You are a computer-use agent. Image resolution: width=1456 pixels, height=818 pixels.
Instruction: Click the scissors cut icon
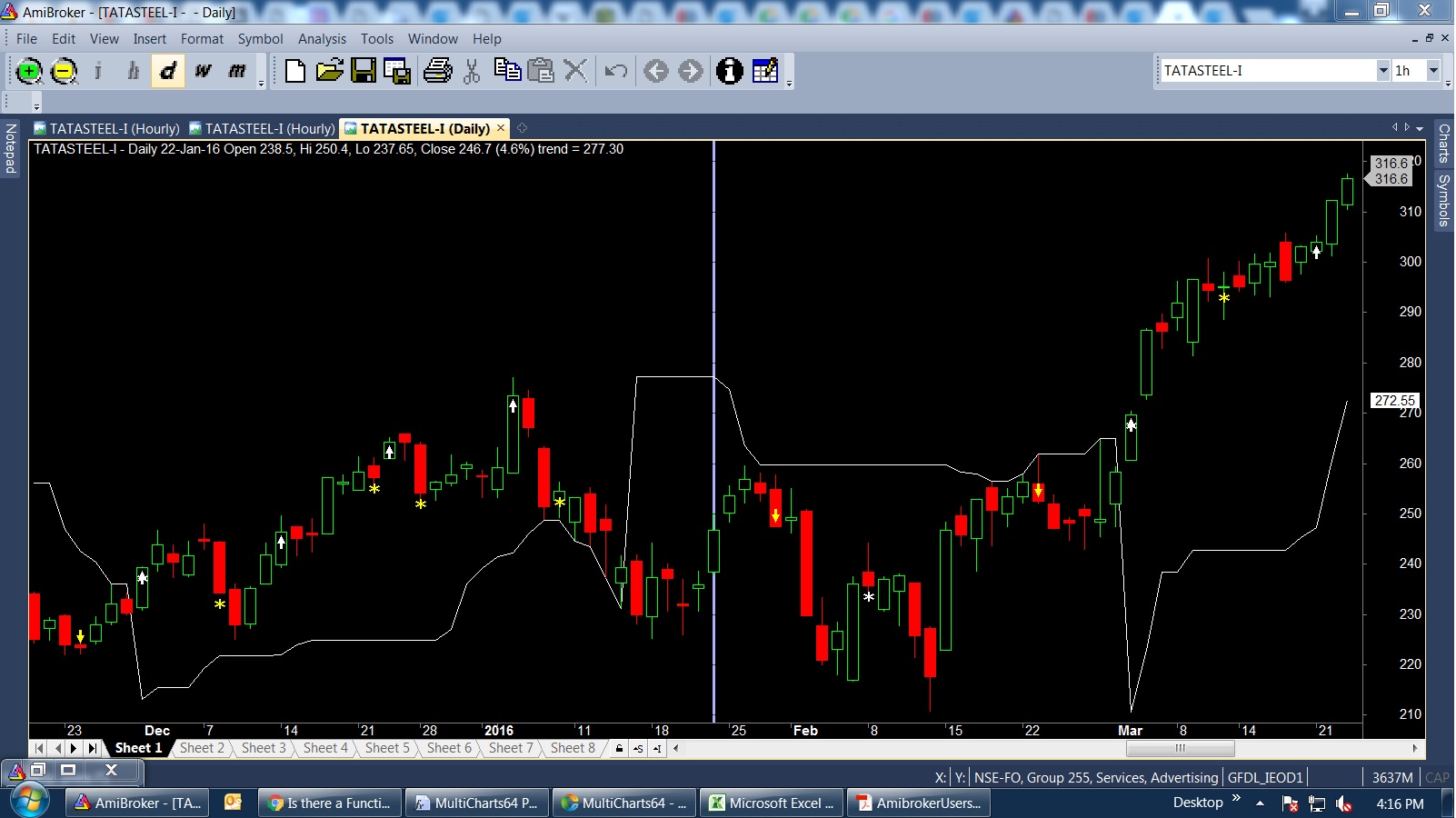click(472, 71)
